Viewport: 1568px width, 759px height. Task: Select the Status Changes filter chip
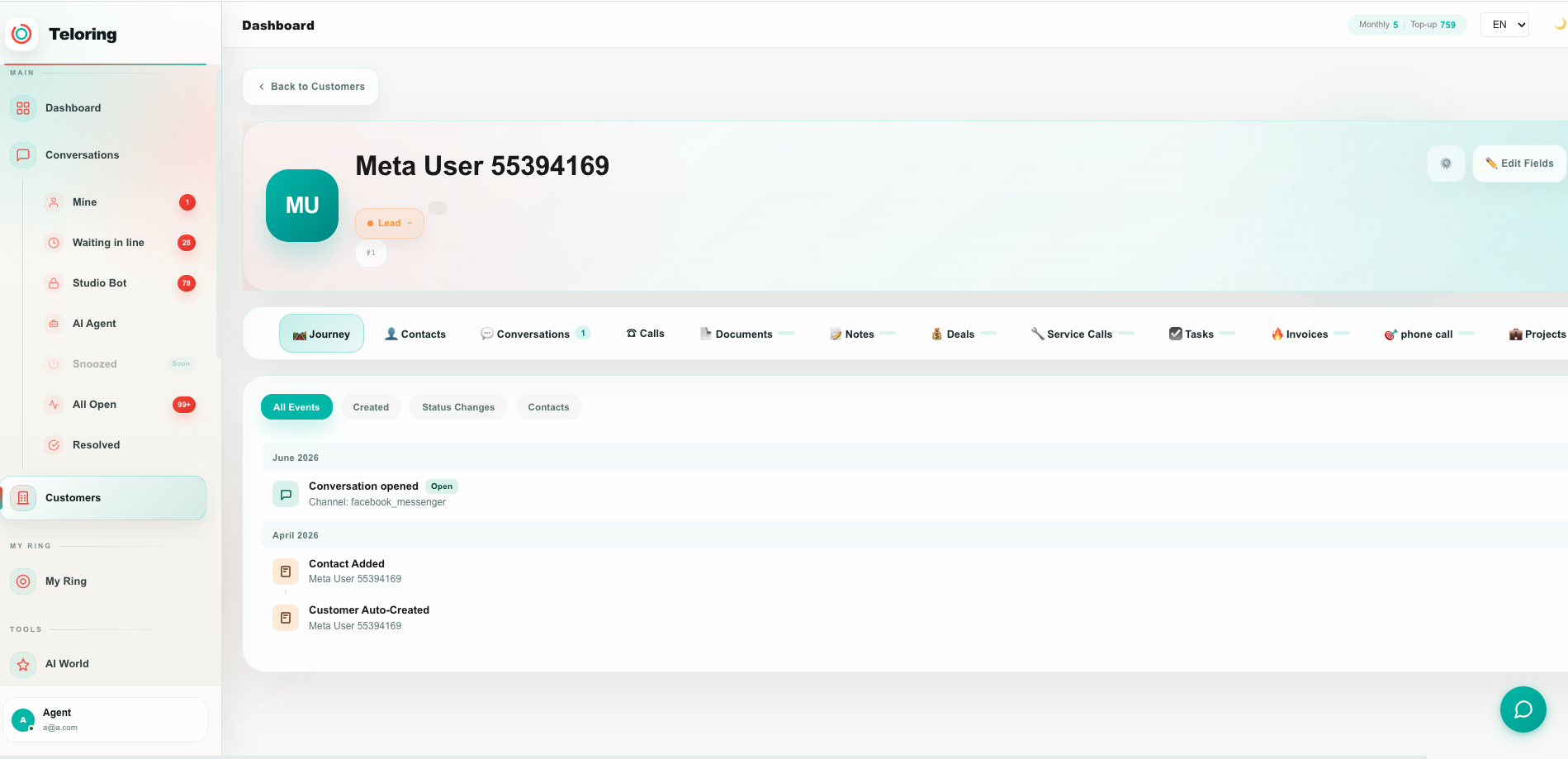458,407
